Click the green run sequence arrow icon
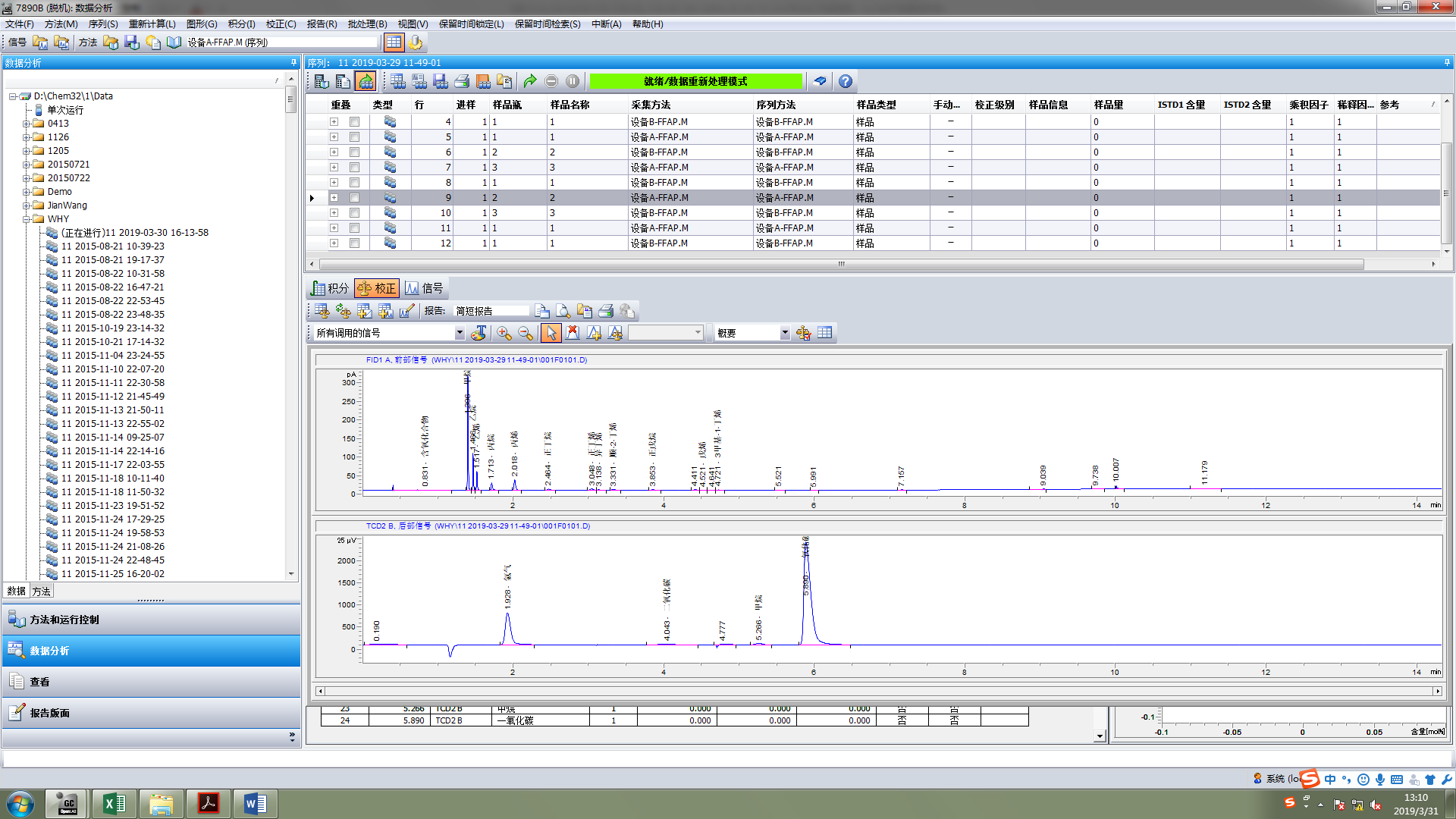This screenshot has width=1456, height=819. 530,81
